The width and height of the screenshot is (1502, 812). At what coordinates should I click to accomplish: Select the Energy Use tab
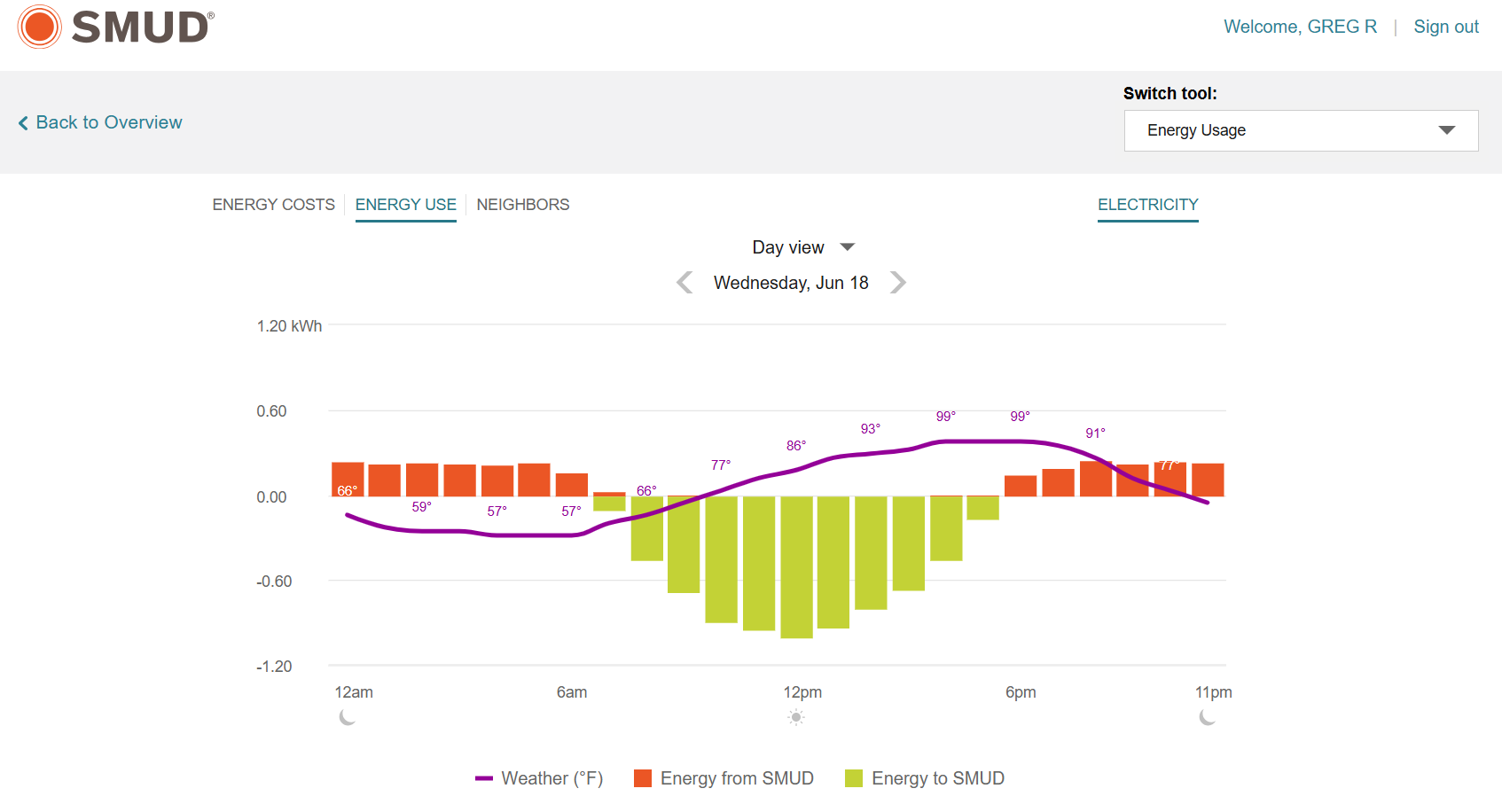point(406,205)
